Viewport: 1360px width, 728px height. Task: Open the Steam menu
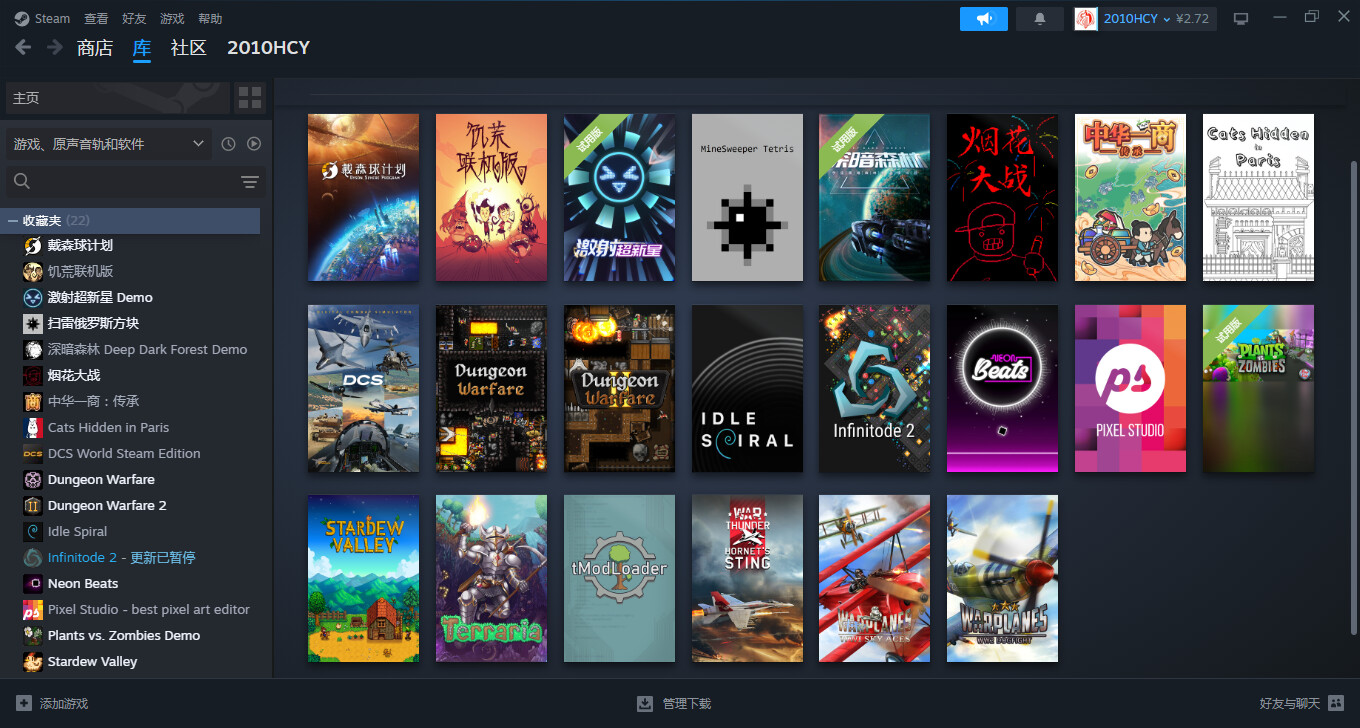42,19
